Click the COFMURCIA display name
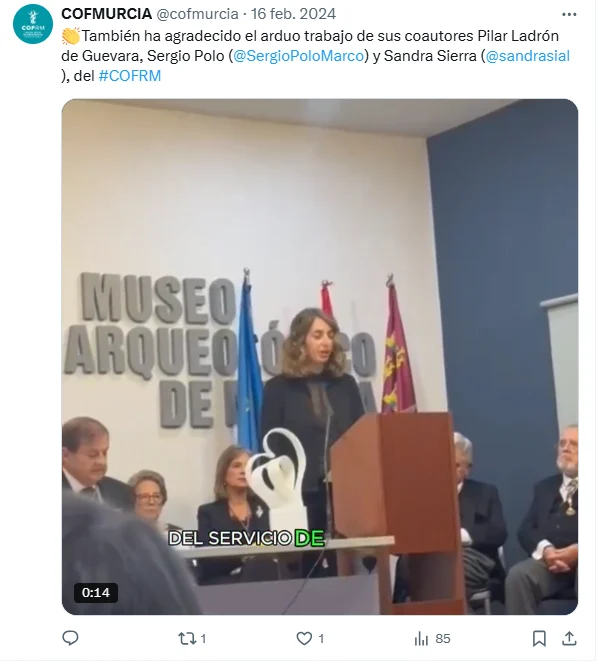596x661 pixels. [x=107, y=14]
